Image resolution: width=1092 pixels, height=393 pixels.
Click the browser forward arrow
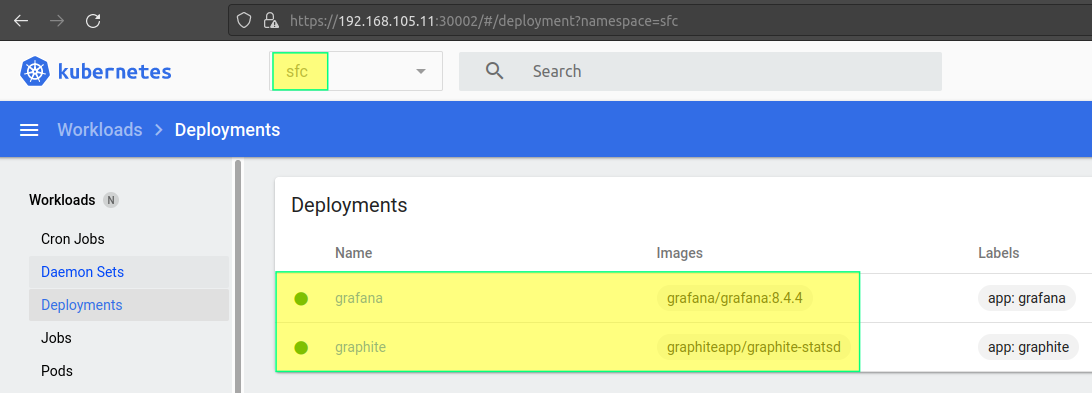point(57,21)
